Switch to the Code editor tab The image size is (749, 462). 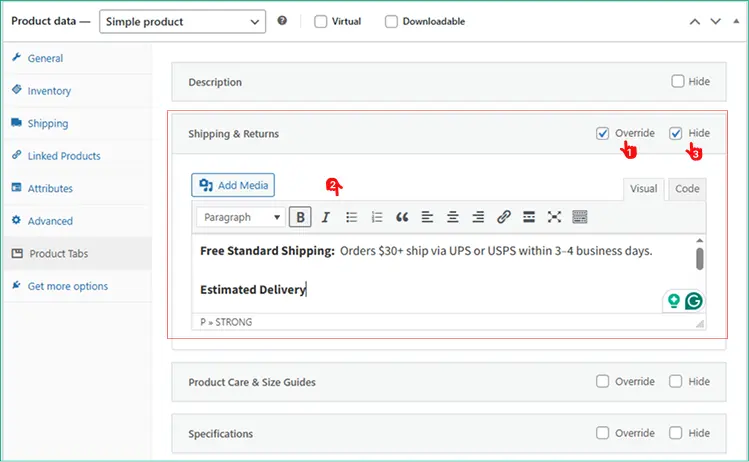tap(687, 189)
